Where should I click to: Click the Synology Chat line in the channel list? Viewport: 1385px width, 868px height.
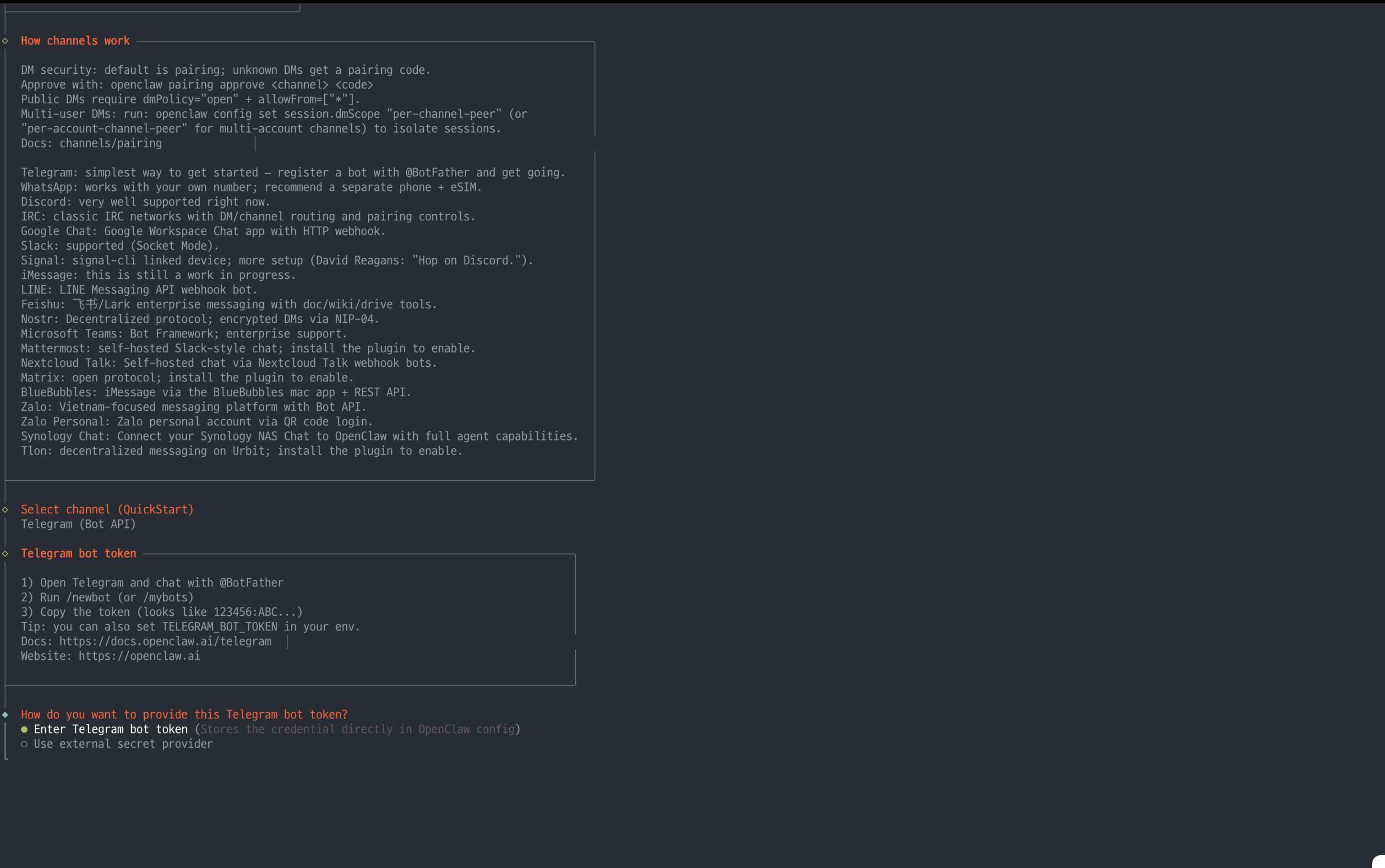(x=299, y=436)
